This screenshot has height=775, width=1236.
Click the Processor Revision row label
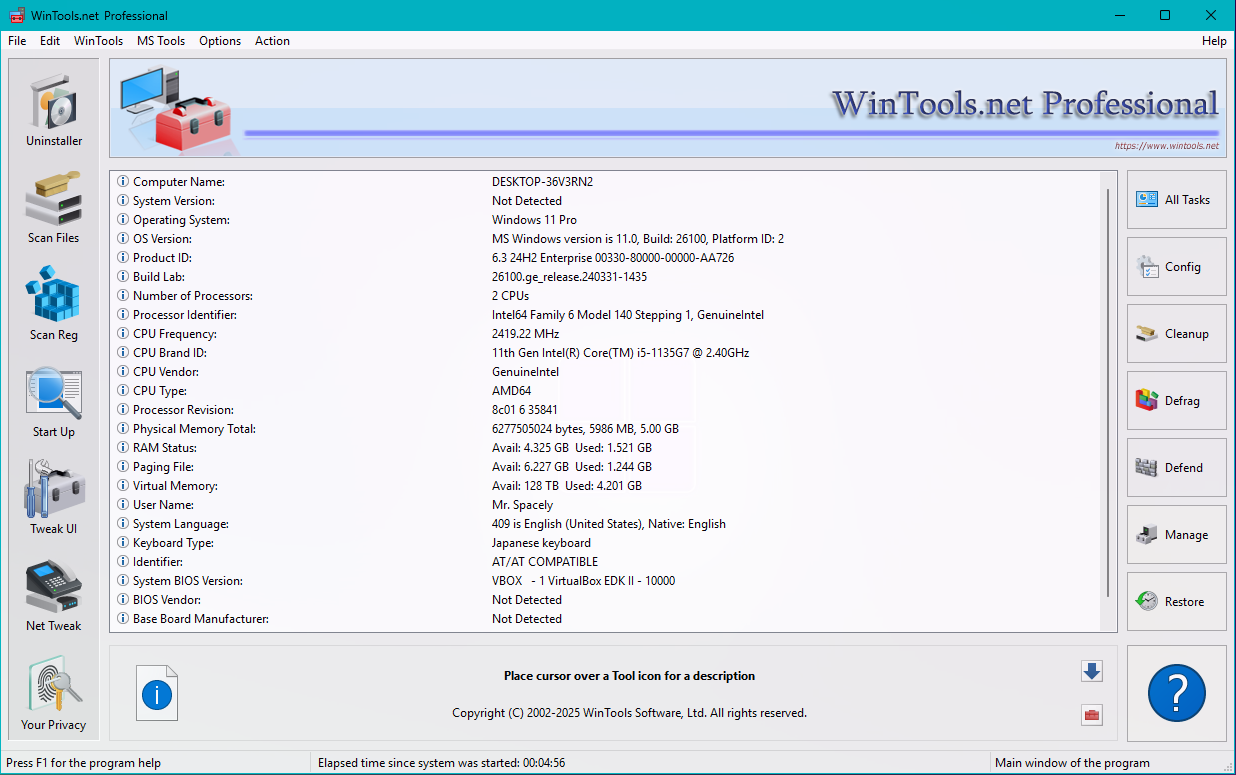[183, 410]
